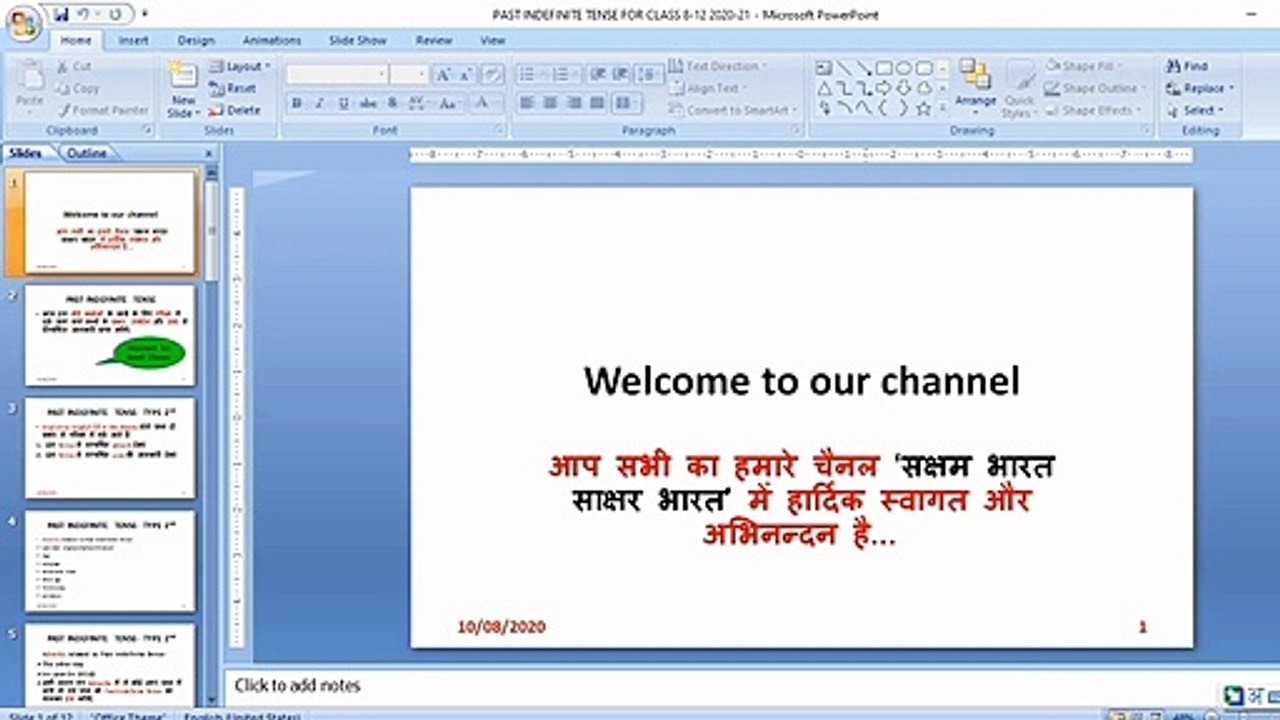This screenshot has width=1280, height=720.
Task: Align text right
Action: pos(573,103)
